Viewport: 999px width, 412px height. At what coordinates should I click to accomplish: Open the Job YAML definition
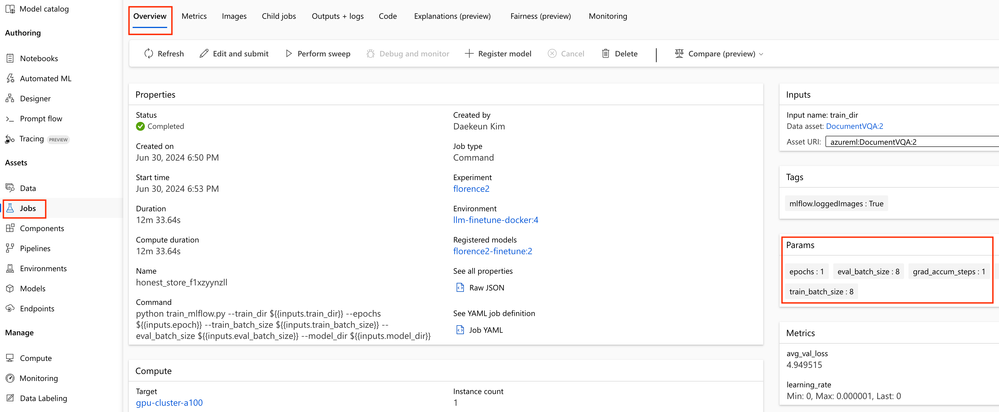pyautogui.click(x=486, y=330)
